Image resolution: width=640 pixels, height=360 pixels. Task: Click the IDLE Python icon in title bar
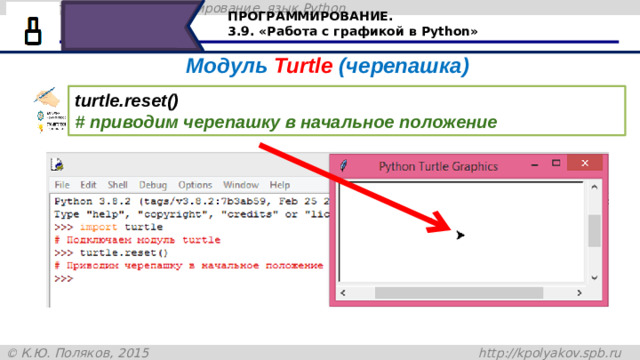(x=57, y=164)
